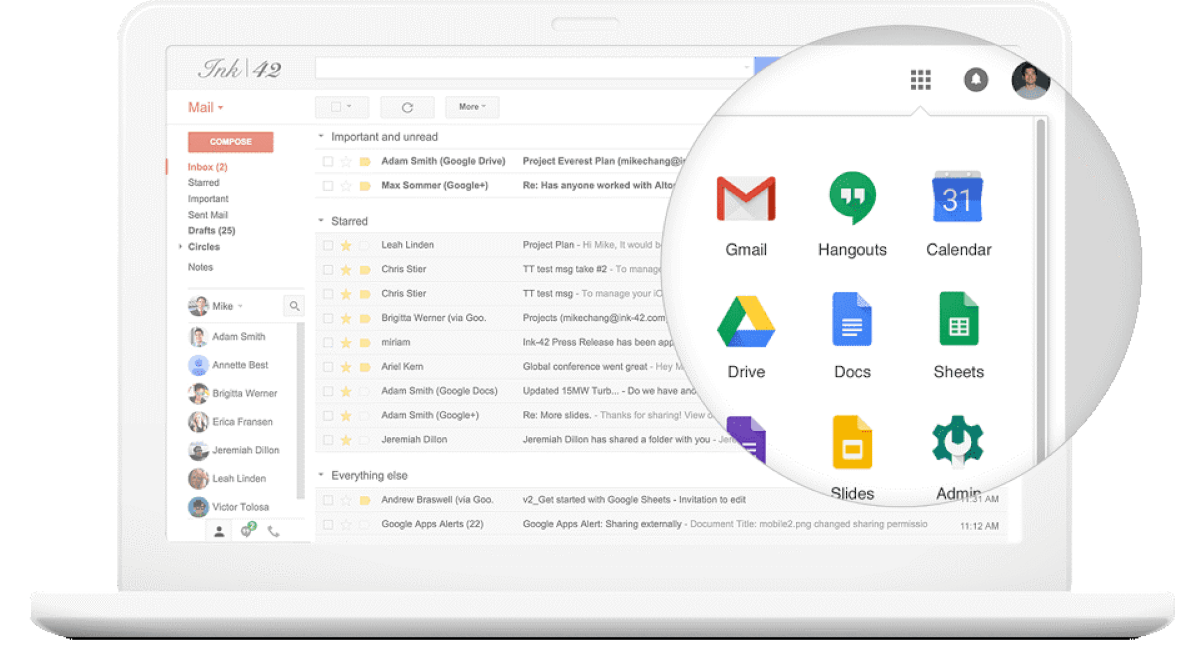Screen dimensions: 1200x670
Task: Open the Mail label dropdown
Action: 206,106
